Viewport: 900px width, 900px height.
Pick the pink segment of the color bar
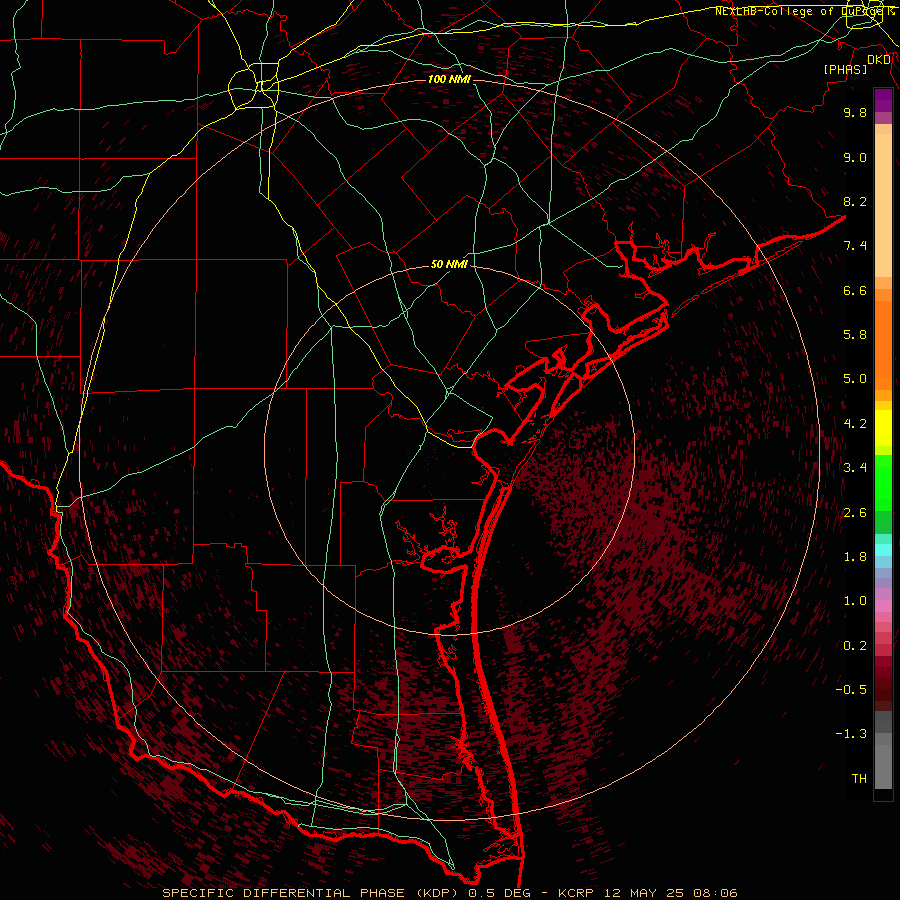[x=883, y=606]
